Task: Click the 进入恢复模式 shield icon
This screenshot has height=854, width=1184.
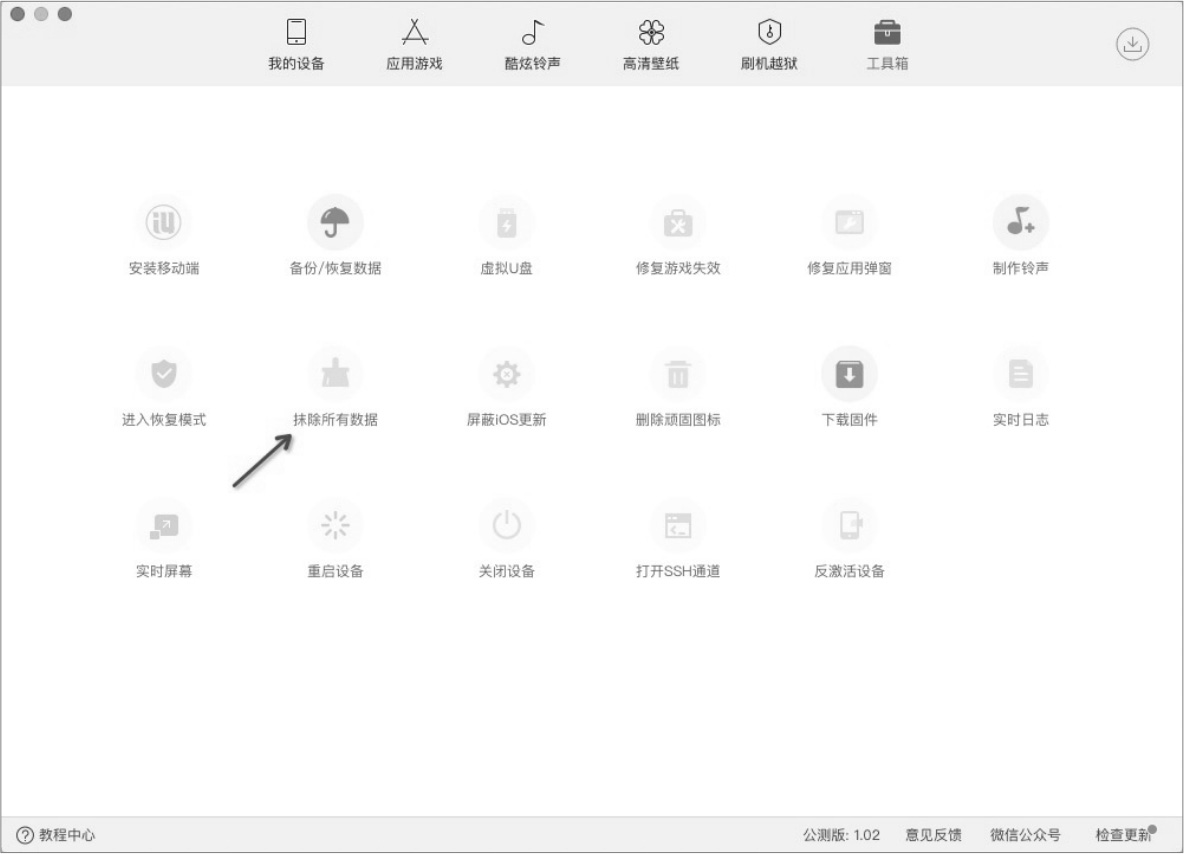Action: 164,373
